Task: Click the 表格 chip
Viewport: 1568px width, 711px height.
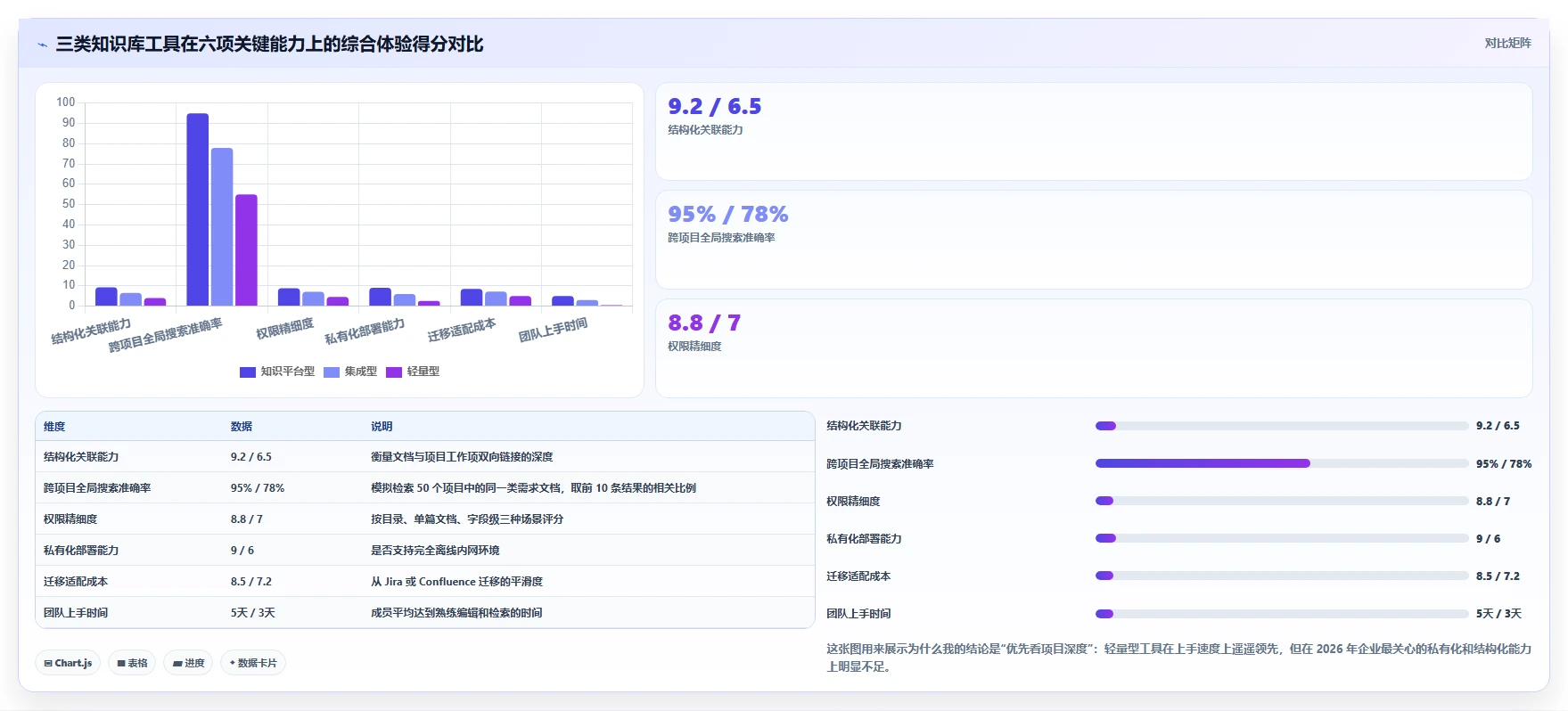Action: point(132,663)
